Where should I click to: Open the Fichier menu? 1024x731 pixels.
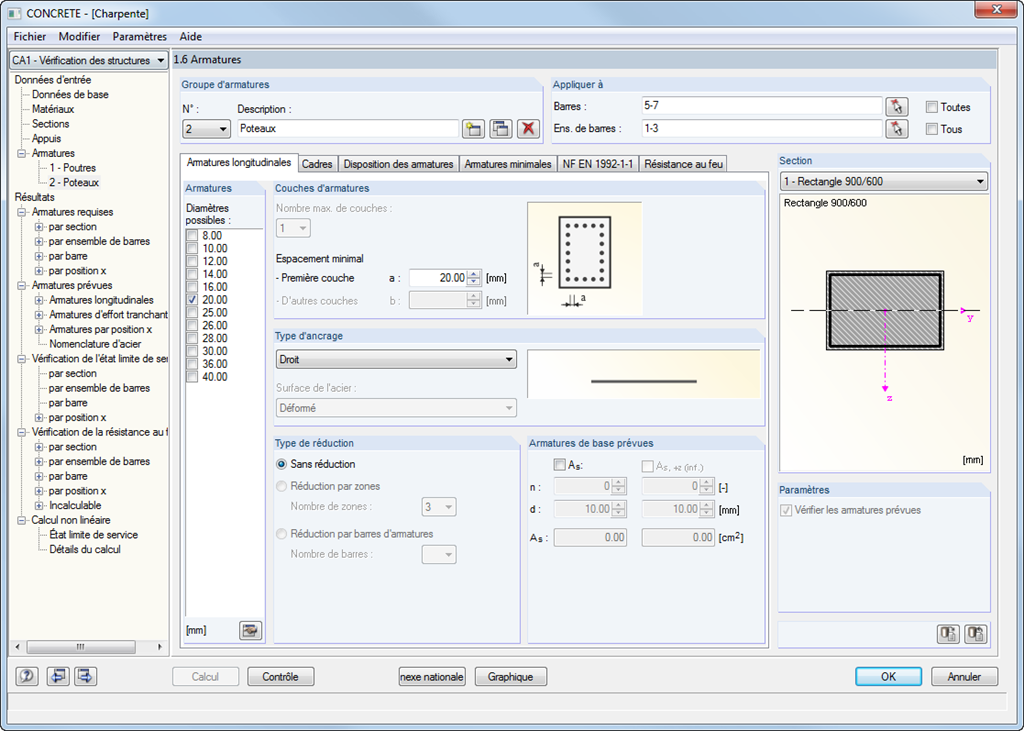[x=30, y=37]
